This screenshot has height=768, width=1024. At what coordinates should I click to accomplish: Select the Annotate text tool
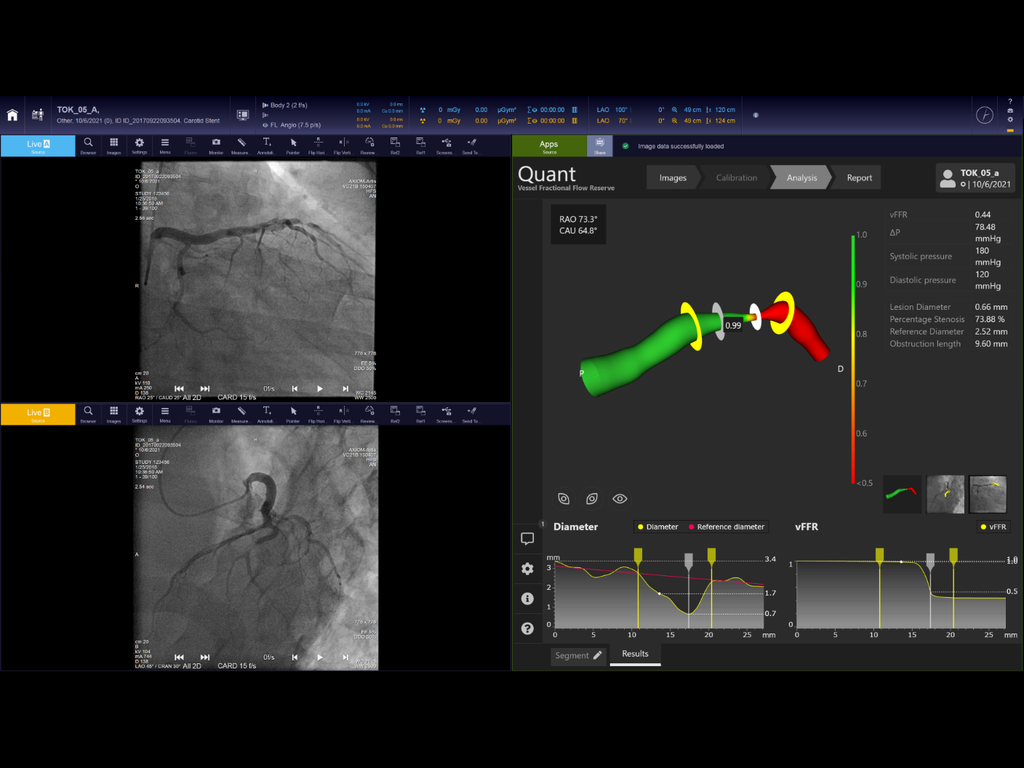click(x=266, y=144)
